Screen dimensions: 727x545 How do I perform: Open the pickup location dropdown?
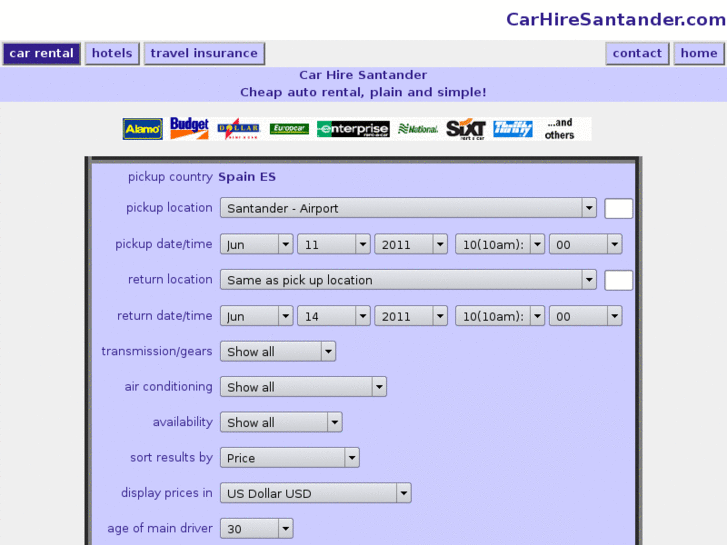(408, 208)
